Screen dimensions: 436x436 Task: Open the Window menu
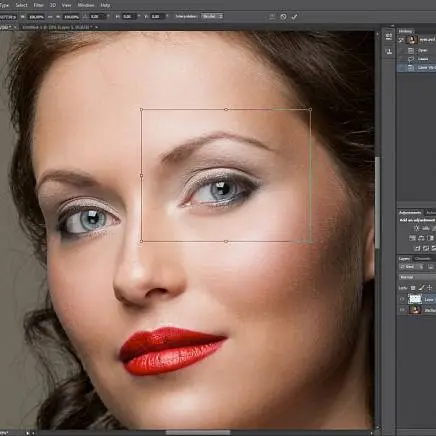[x=86, y=5]
